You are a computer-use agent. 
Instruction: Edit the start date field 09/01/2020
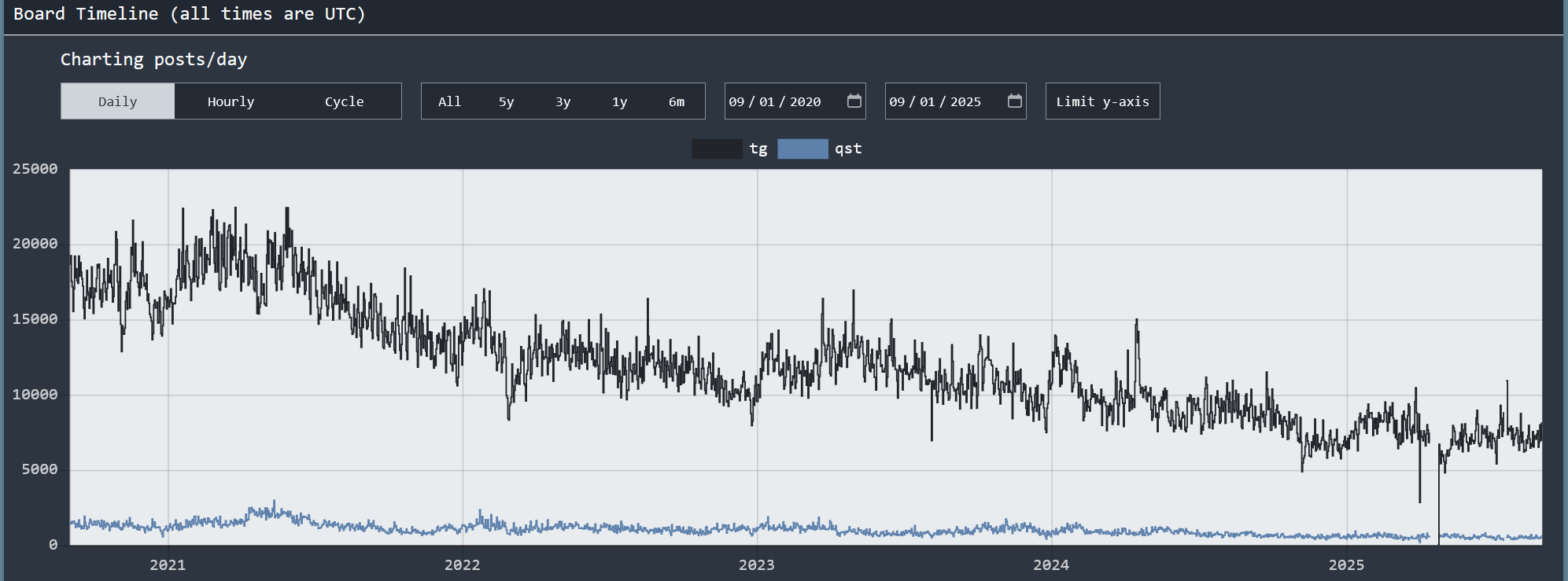795,101
